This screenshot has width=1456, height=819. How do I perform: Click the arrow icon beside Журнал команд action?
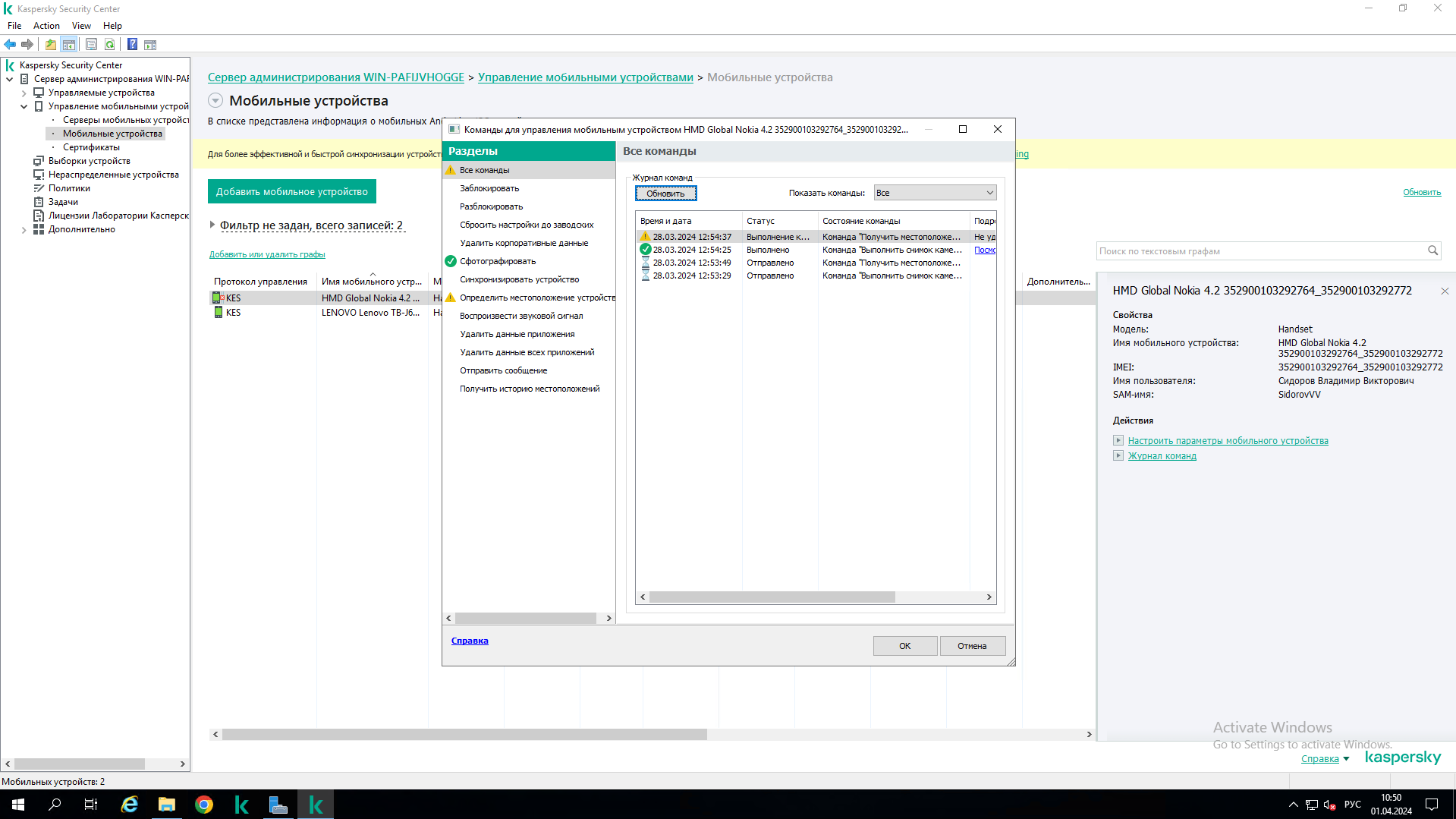coord(1118,455)
